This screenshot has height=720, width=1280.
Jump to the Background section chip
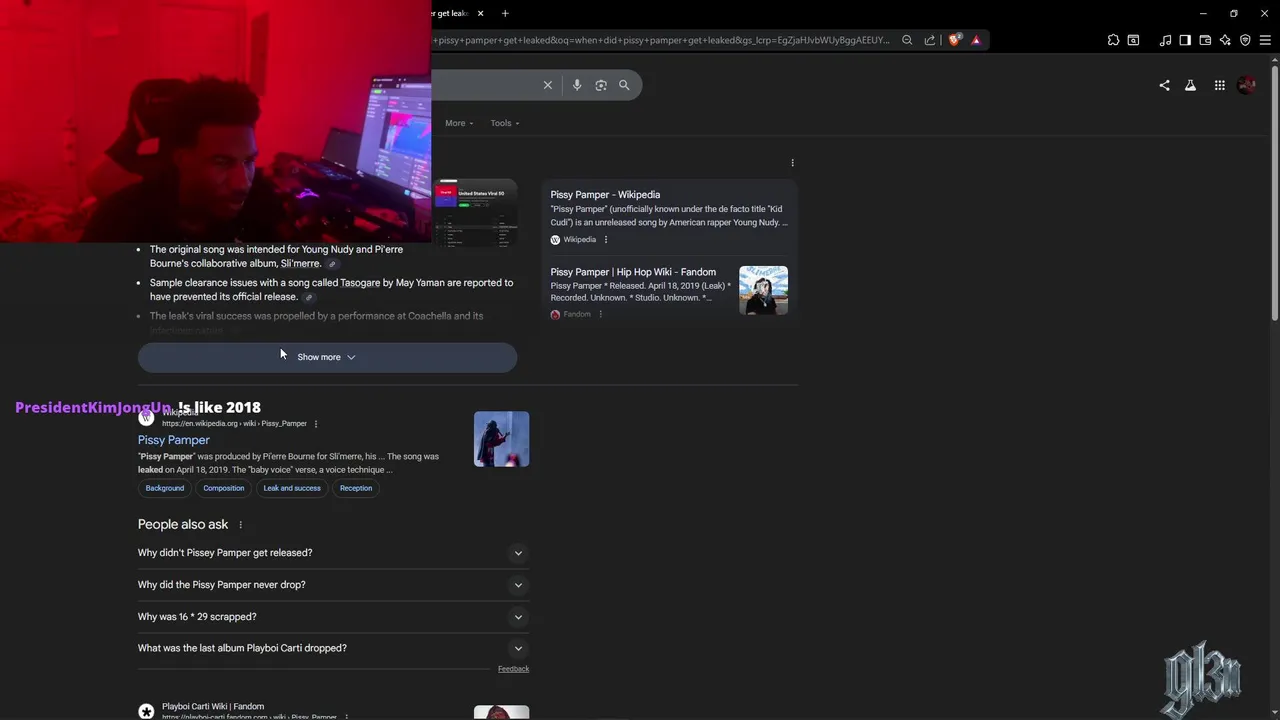pos(165,488)
